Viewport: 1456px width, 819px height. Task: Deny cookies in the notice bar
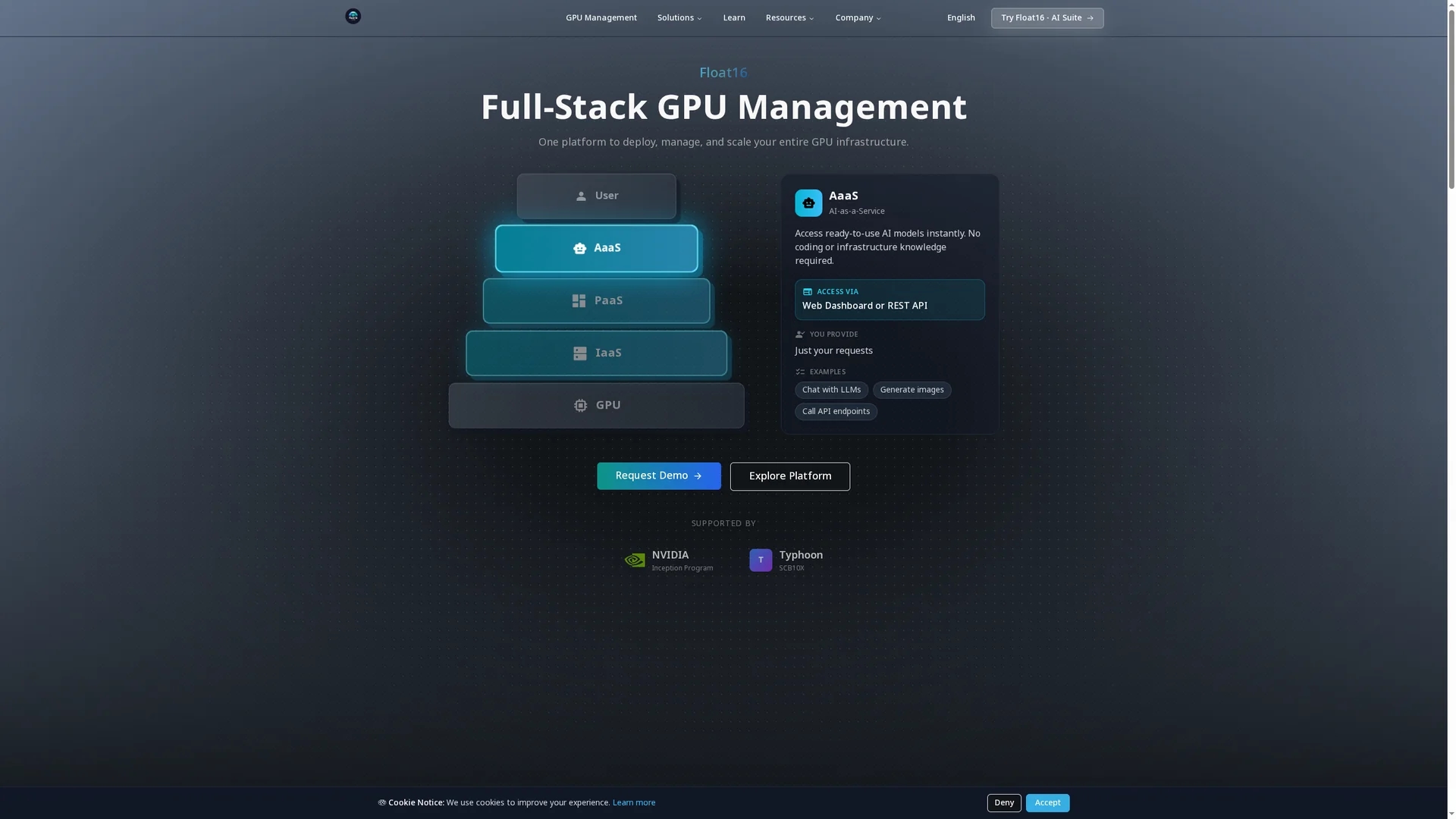point(1004,803)
